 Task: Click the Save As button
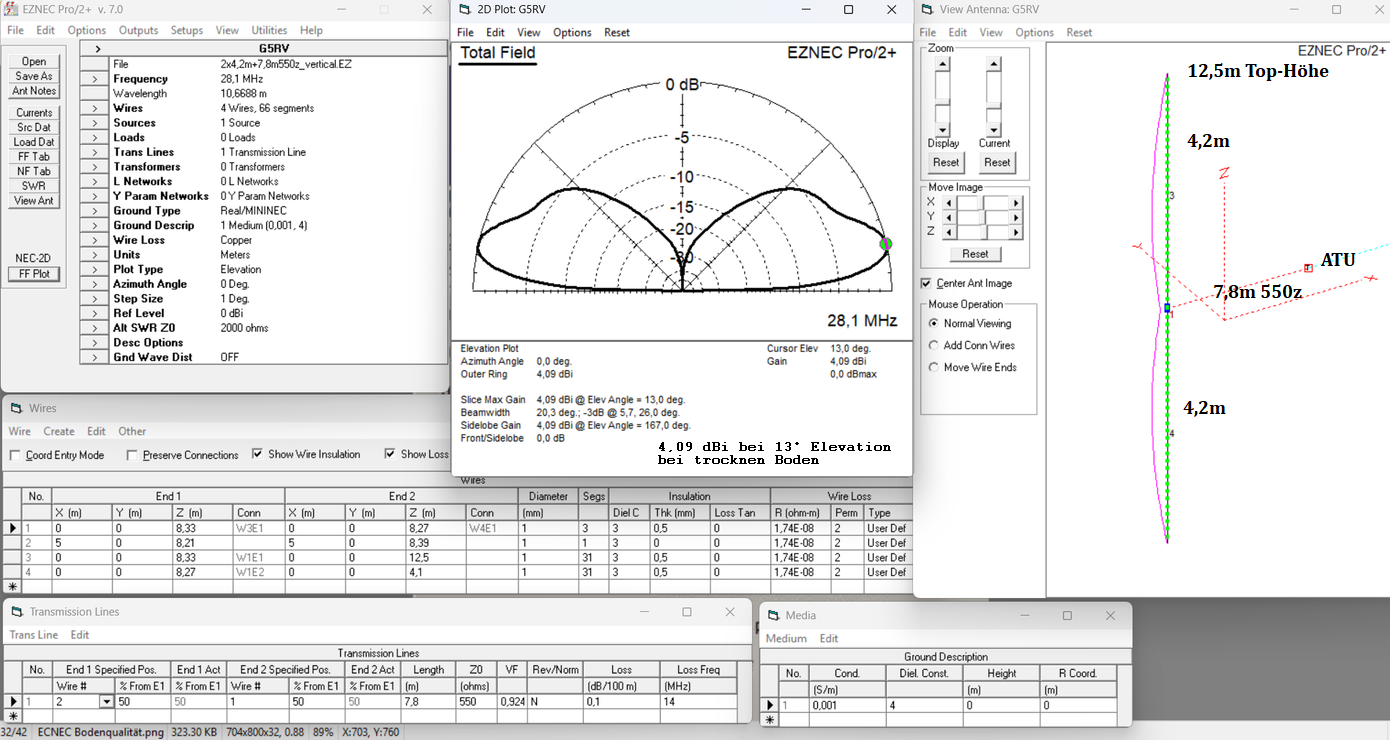click(x=34, y=76)
